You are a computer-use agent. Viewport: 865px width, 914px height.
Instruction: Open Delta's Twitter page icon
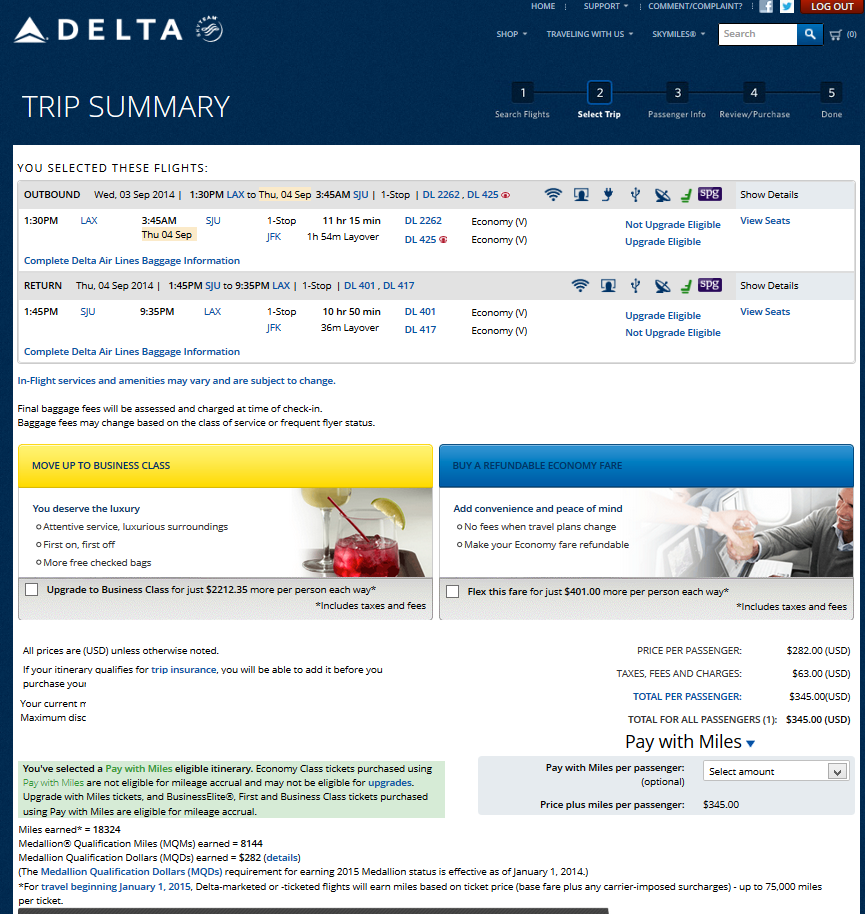[787, 6]
